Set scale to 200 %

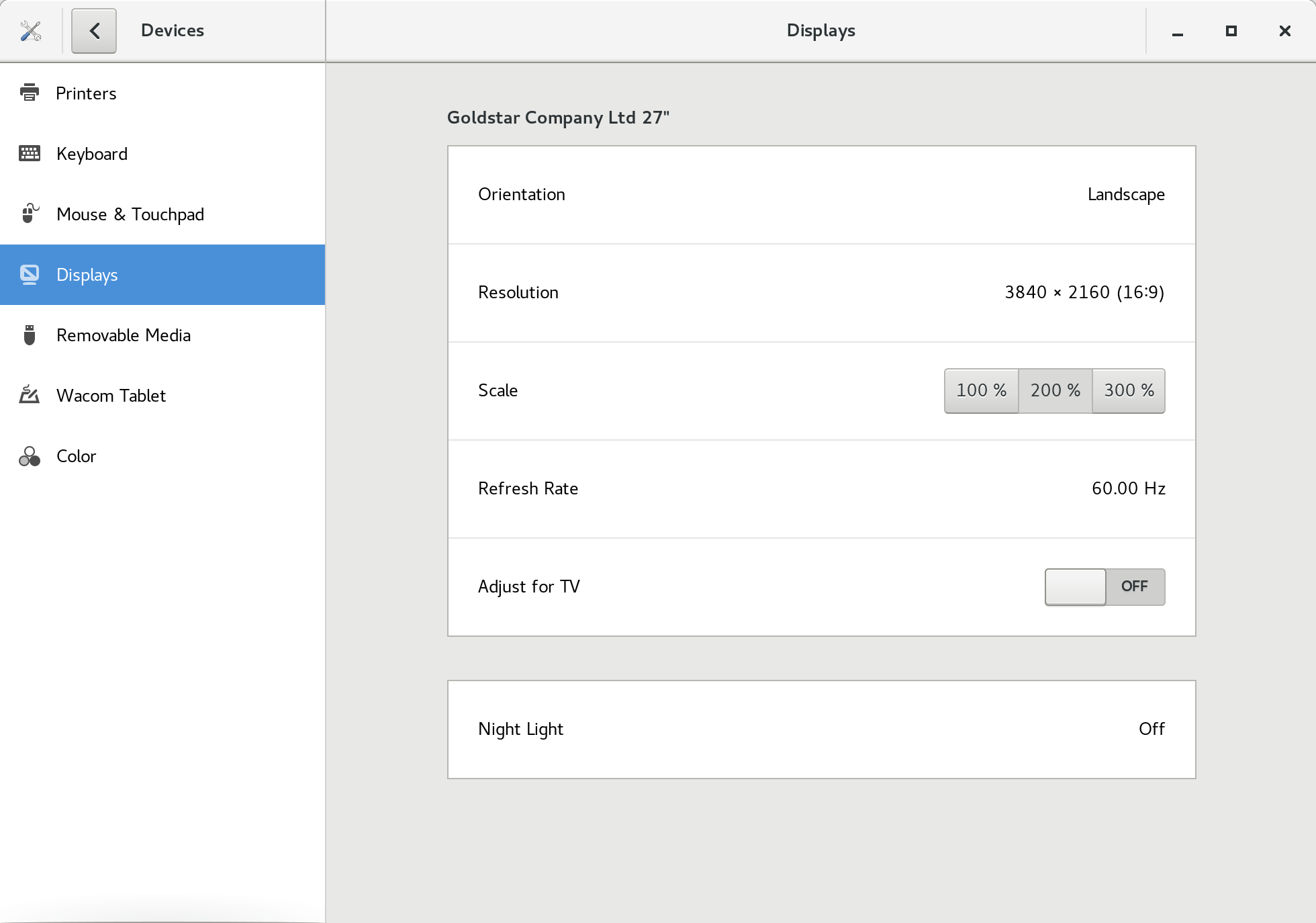tap(1055, 390)
